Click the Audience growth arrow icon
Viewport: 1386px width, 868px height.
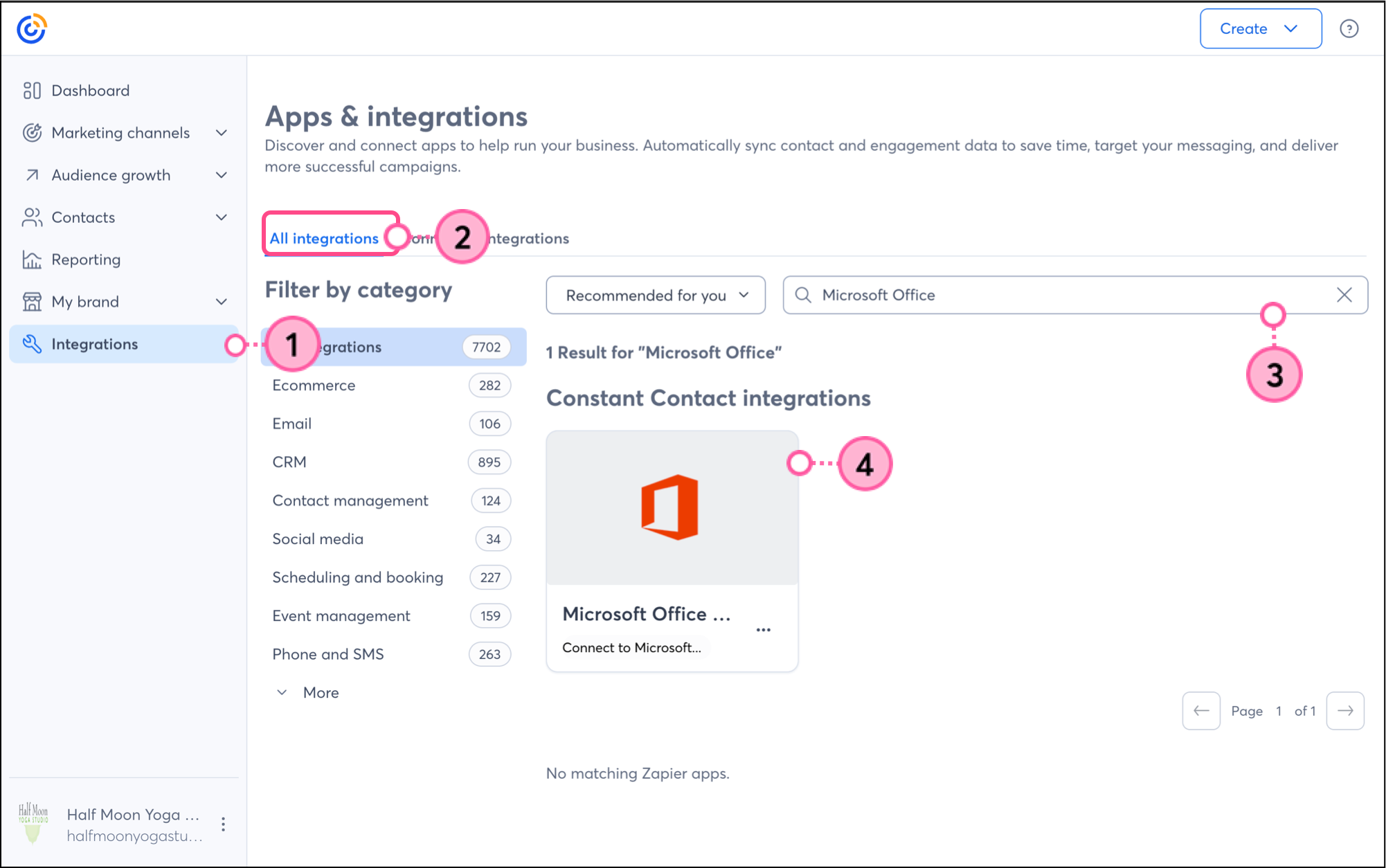pos(32,175)
